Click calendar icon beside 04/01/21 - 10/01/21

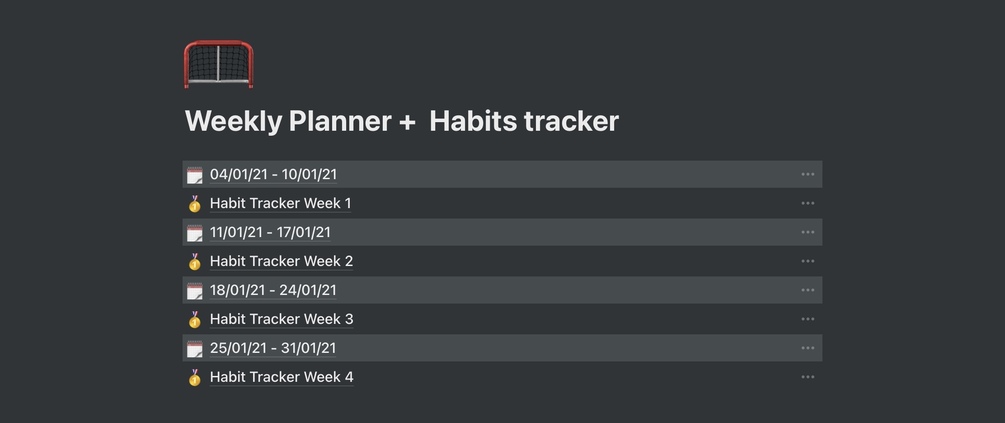pos(195,175)
